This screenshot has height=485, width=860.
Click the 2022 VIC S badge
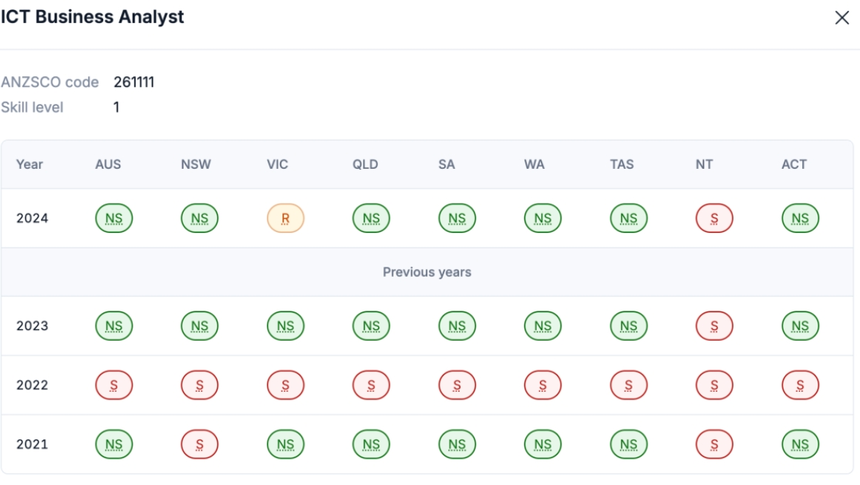click(x=286, y=385)
